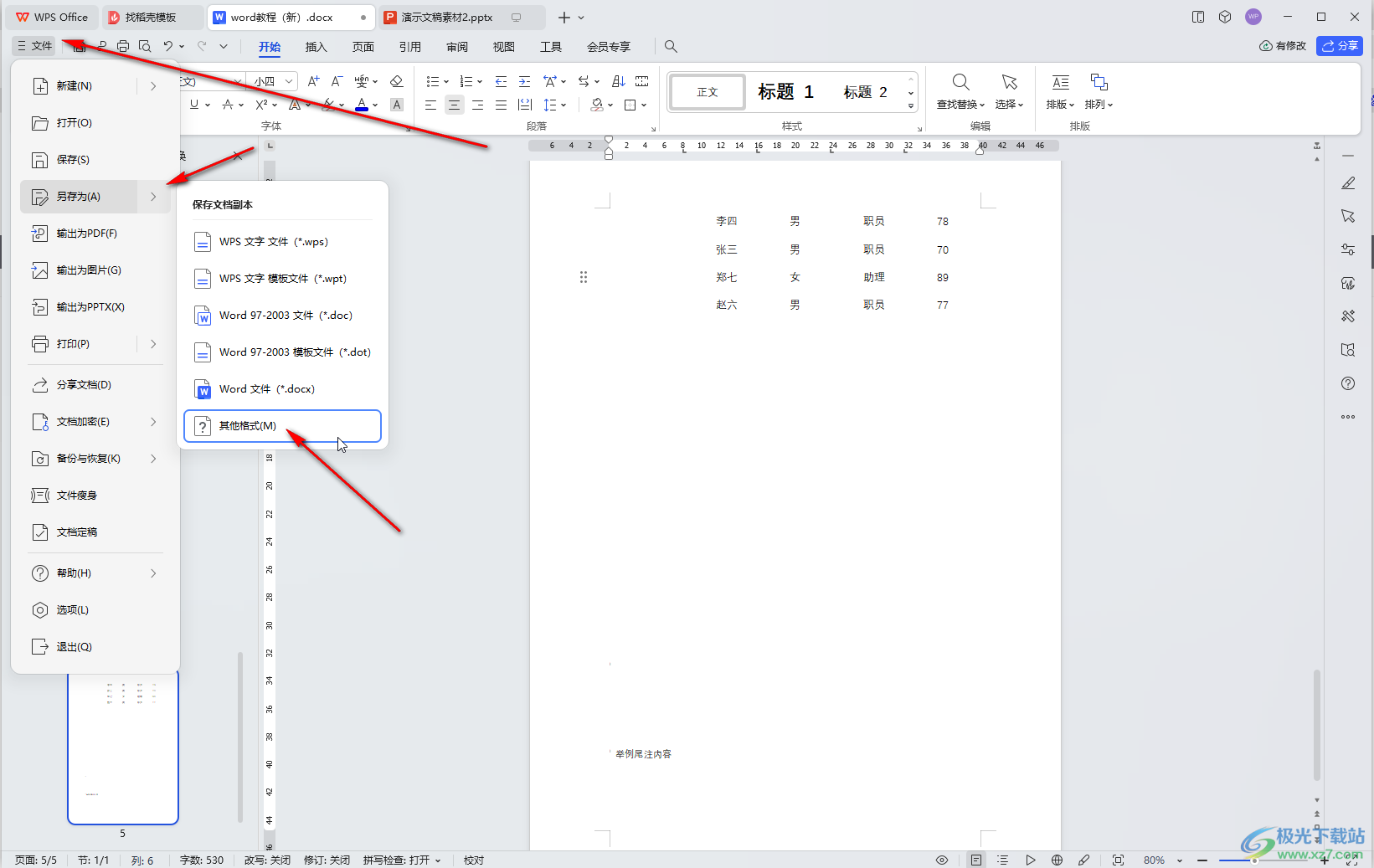The image size is (1374, 868).
Task: Click the 文件 menu button
Action: pos(34,46)
